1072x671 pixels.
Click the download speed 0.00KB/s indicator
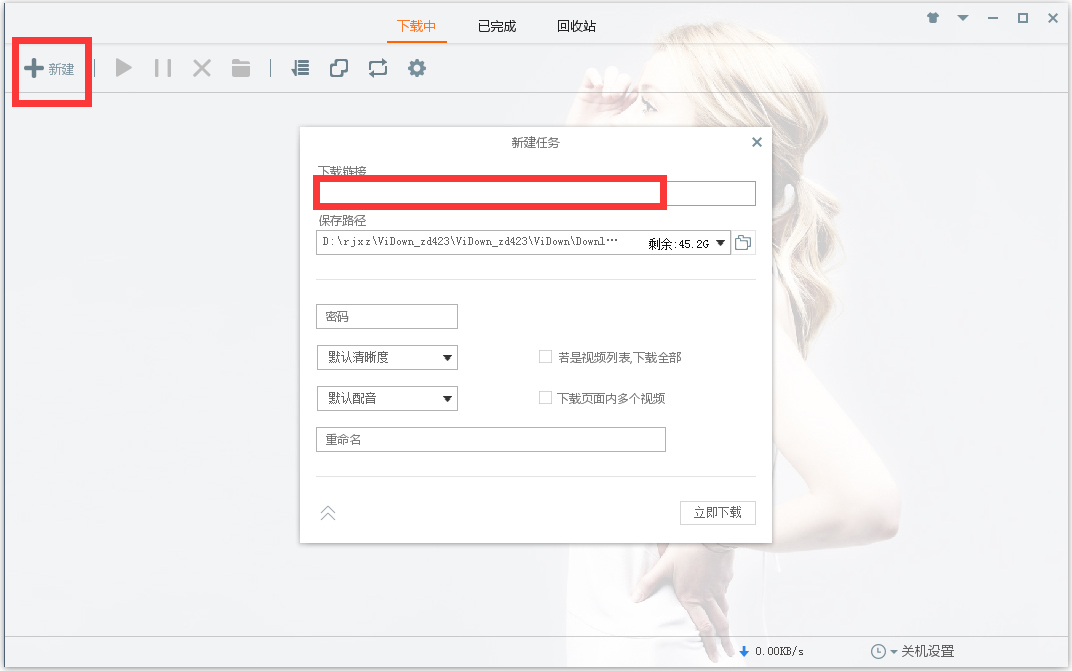click(x=779, y=651)
